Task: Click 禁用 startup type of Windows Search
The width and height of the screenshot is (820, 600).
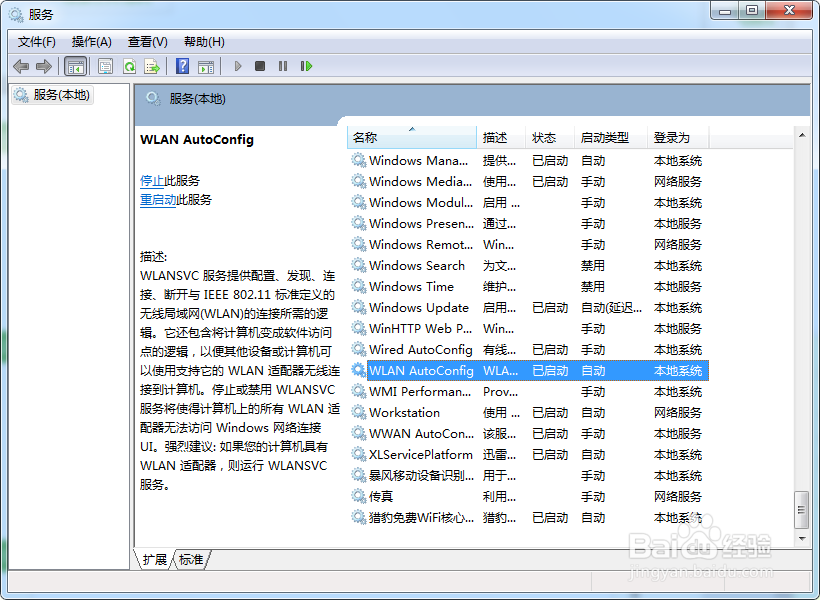Action: [x=593, y=266]
